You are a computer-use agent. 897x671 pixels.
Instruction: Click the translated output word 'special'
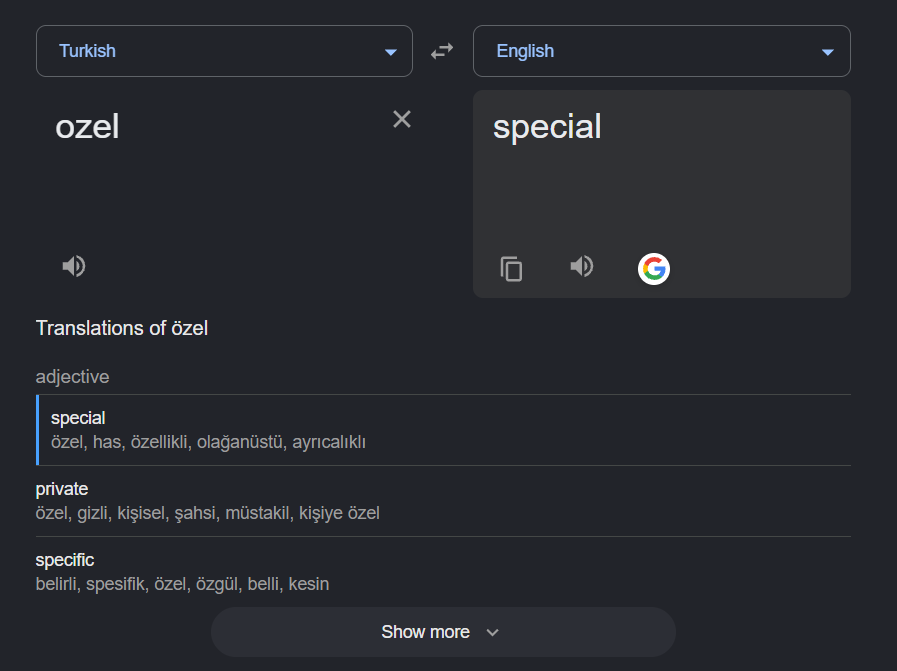click(547, 126)
